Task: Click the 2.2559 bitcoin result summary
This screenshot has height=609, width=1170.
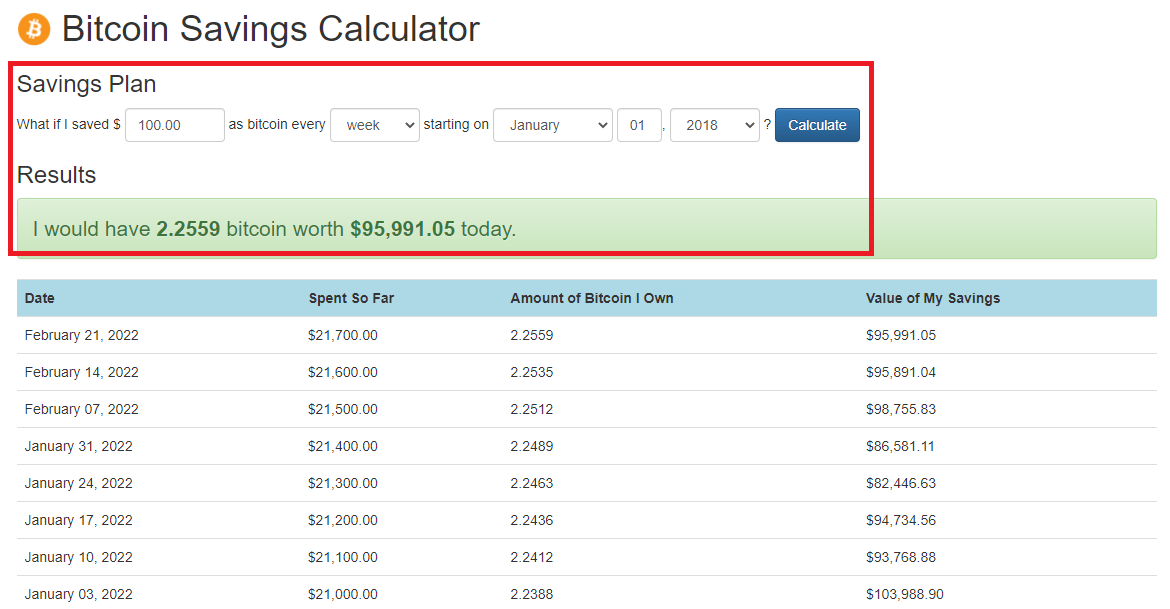Action: (x=275, y=228)
